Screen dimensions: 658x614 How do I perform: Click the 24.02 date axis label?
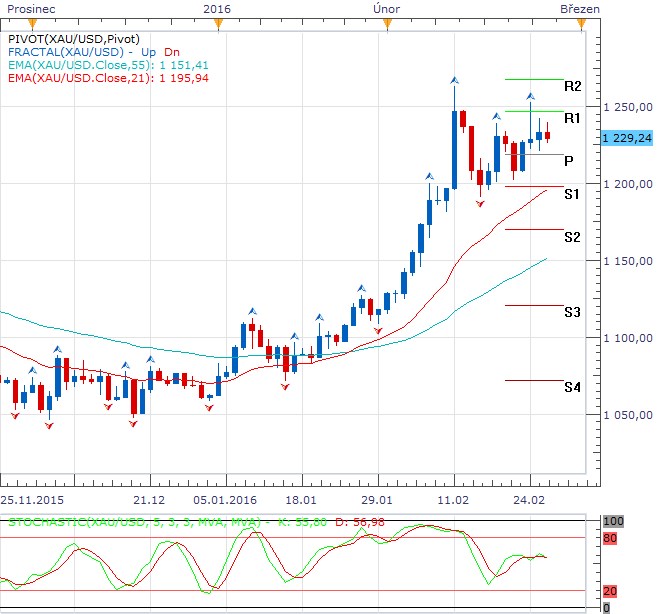tap(529, 500)
